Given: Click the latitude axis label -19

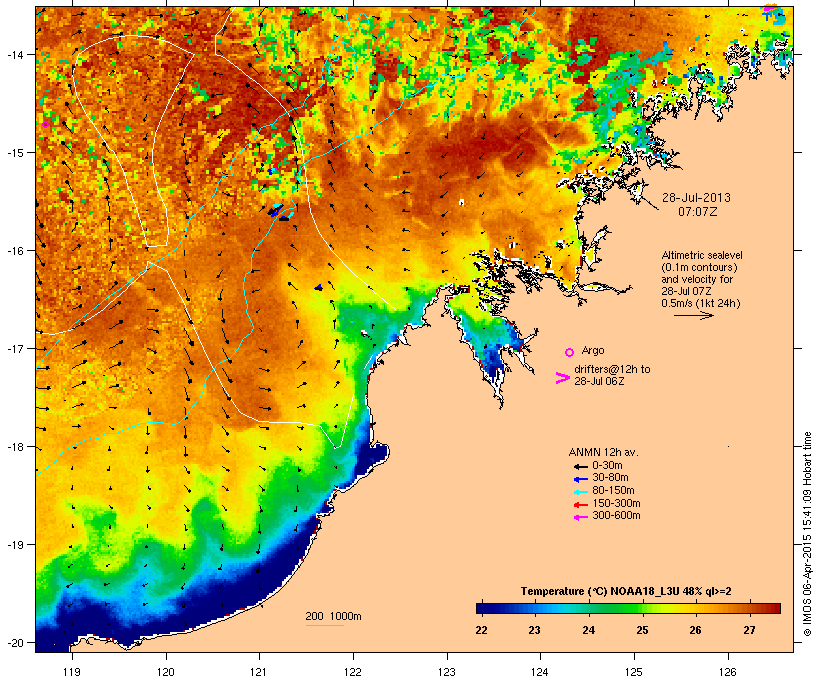Looking at the screenshot, I should pos(14,545).
